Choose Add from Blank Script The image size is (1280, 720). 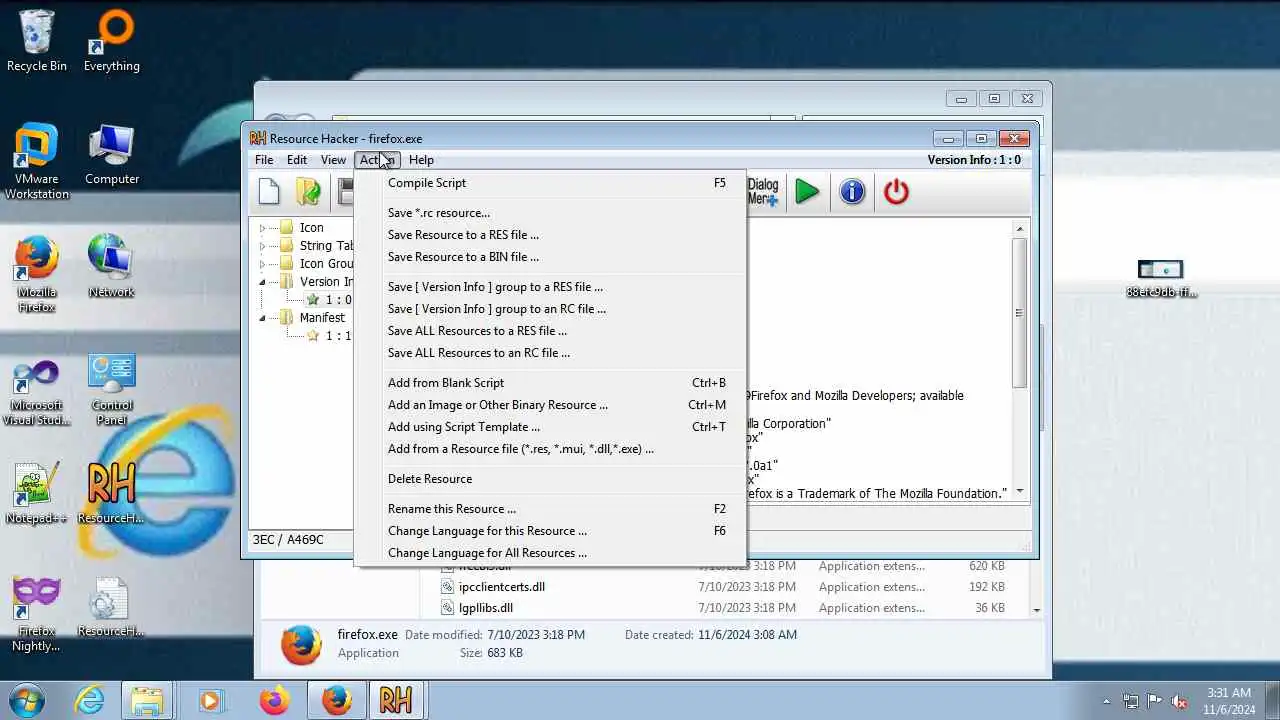[x=550, y=383]
